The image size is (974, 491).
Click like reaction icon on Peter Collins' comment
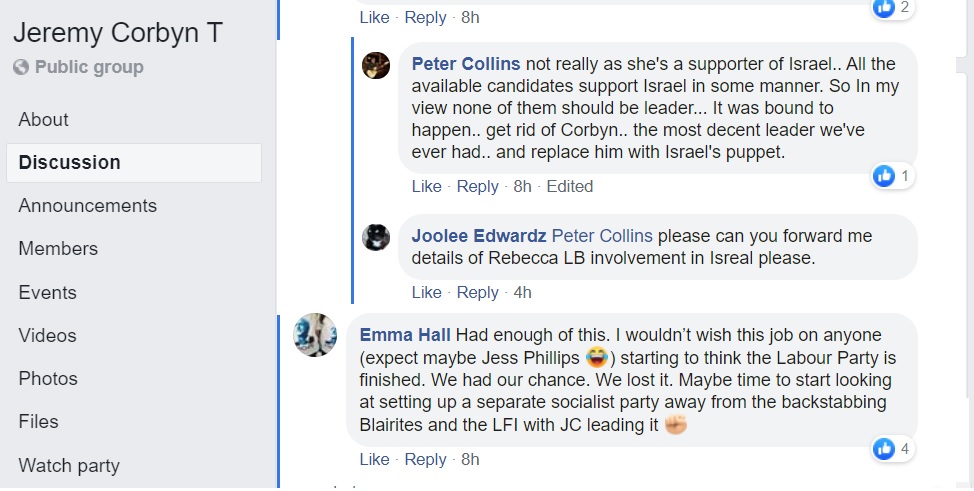(x=884, y=176)
